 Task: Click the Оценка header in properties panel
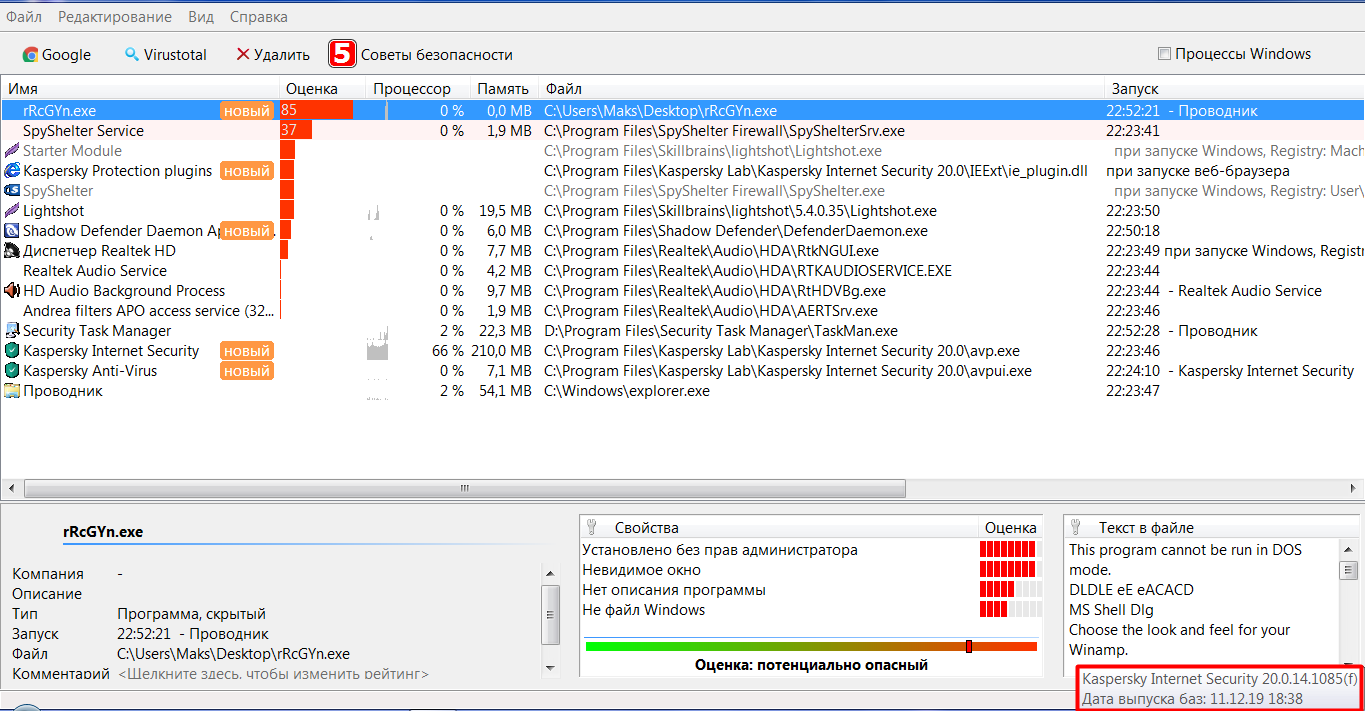tap(1010, 527)
